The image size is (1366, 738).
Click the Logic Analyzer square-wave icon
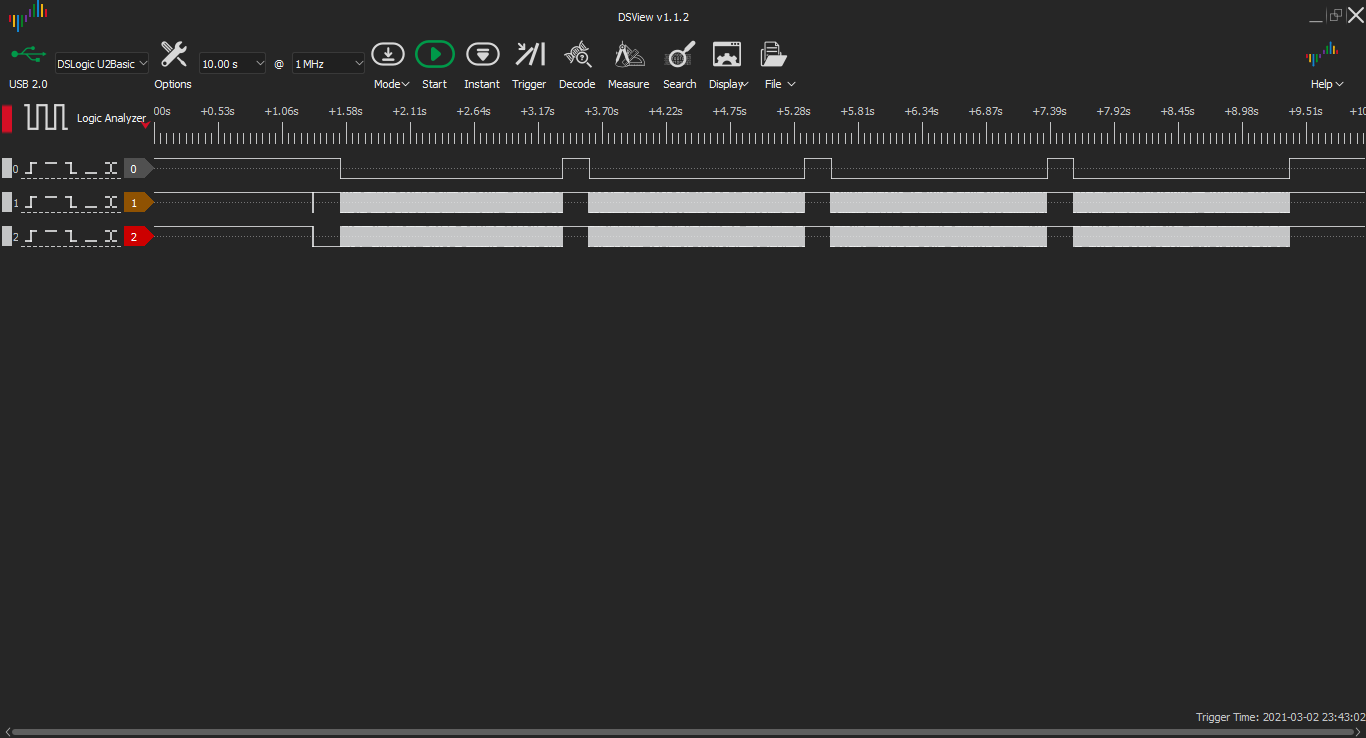pyautogui.click(x=47, y=117)
